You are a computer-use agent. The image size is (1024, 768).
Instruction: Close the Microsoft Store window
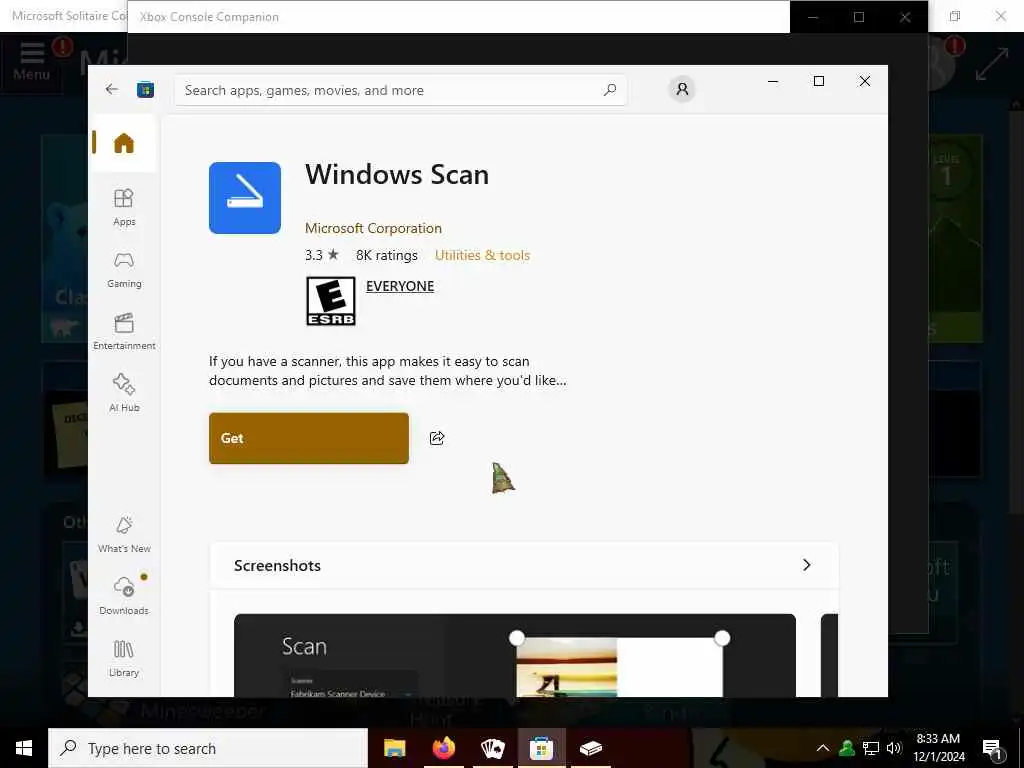865,81
